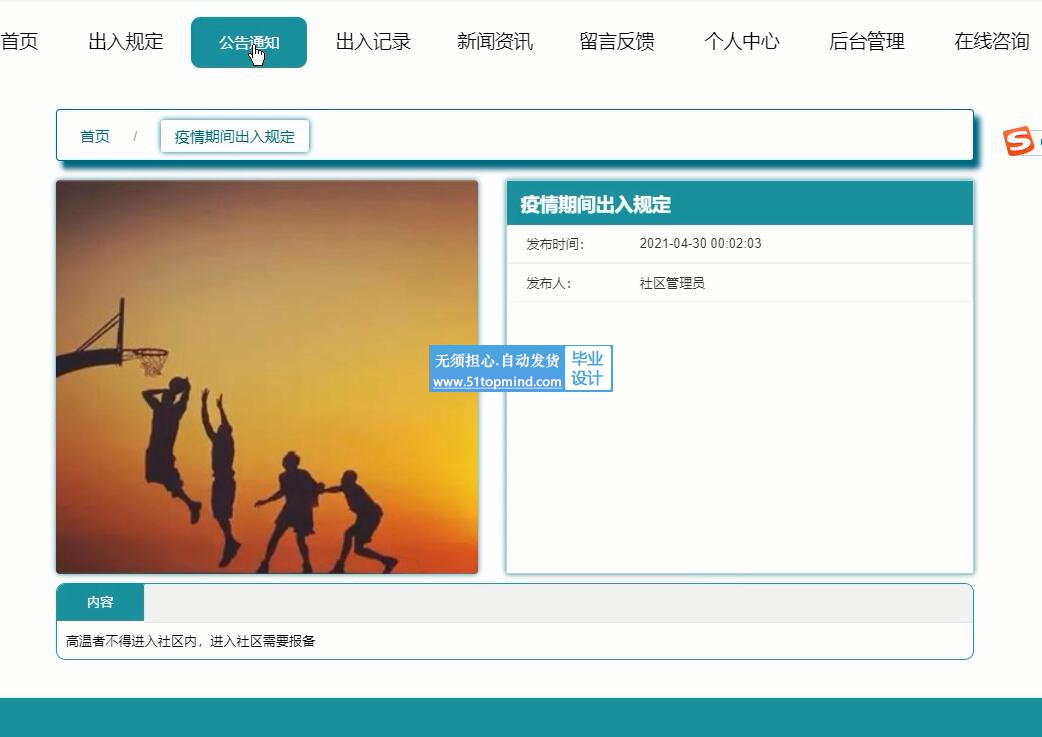Click the publisher name 社区管理员
Screen dimensions: 1042x737
[x=672, y=283]
